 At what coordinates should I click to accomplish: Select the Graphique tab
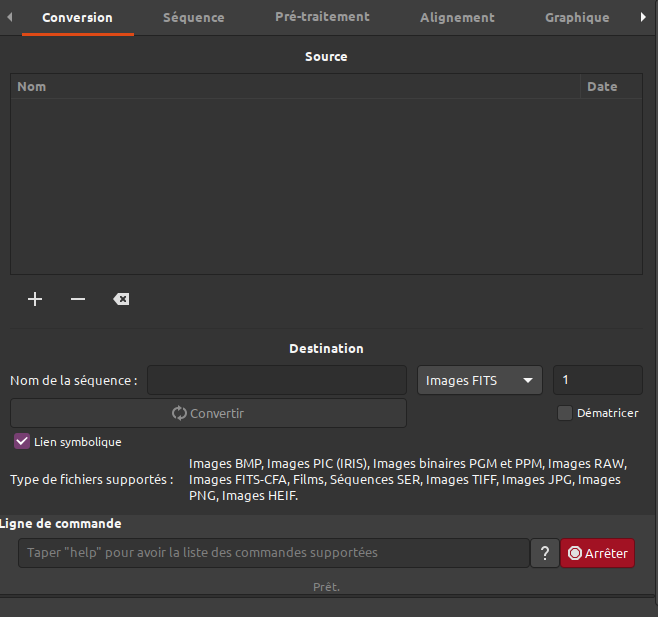coord(577,18)
